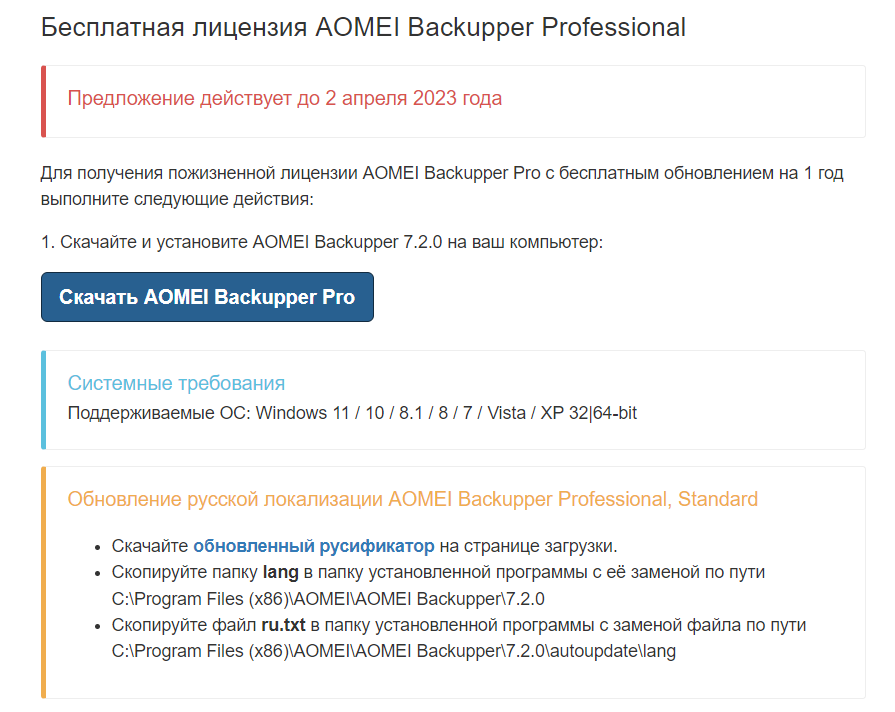Click the orange Обновление русской локализации heading
895x712 pixels.
pyautogui.click(x=412, y=499)
